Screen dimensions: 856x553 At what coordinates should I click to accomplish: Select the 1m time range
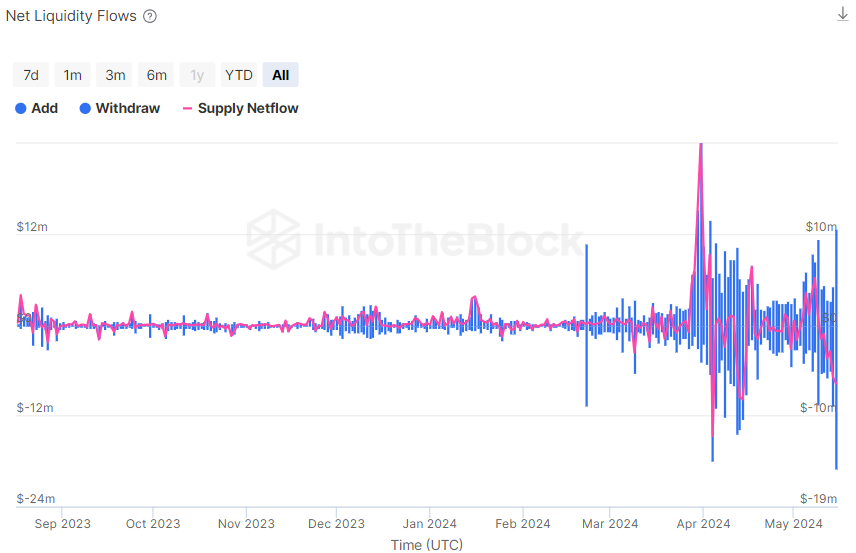[x=73, y=75]
